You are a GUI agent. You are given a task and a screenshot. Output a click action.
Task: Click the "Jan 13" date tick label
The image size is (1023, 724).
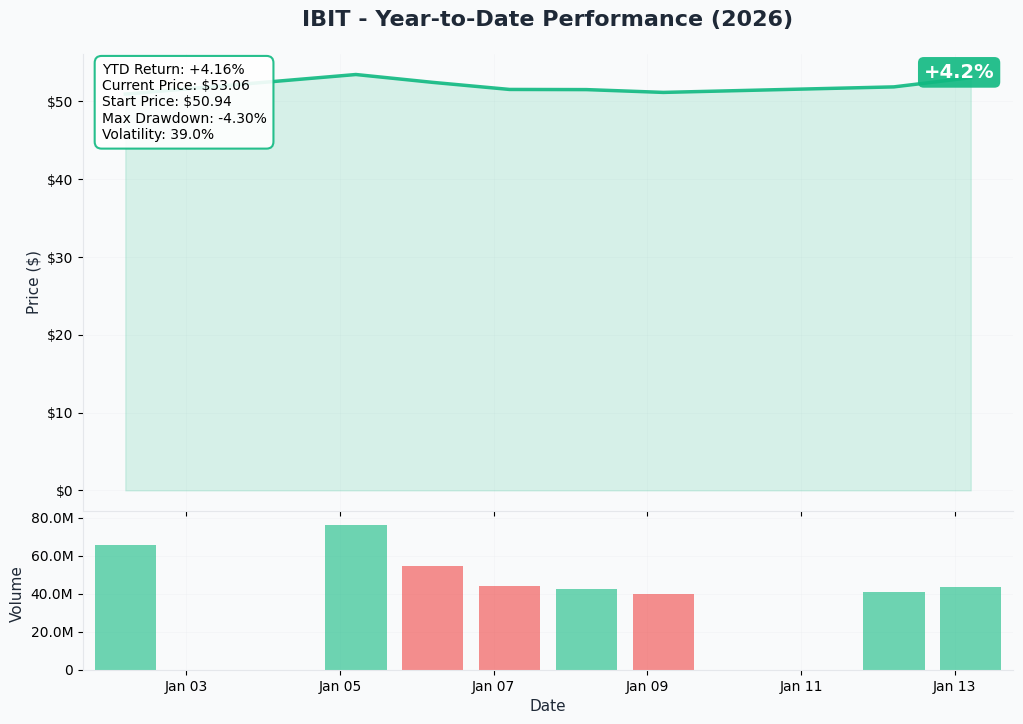tap(954, 686)
